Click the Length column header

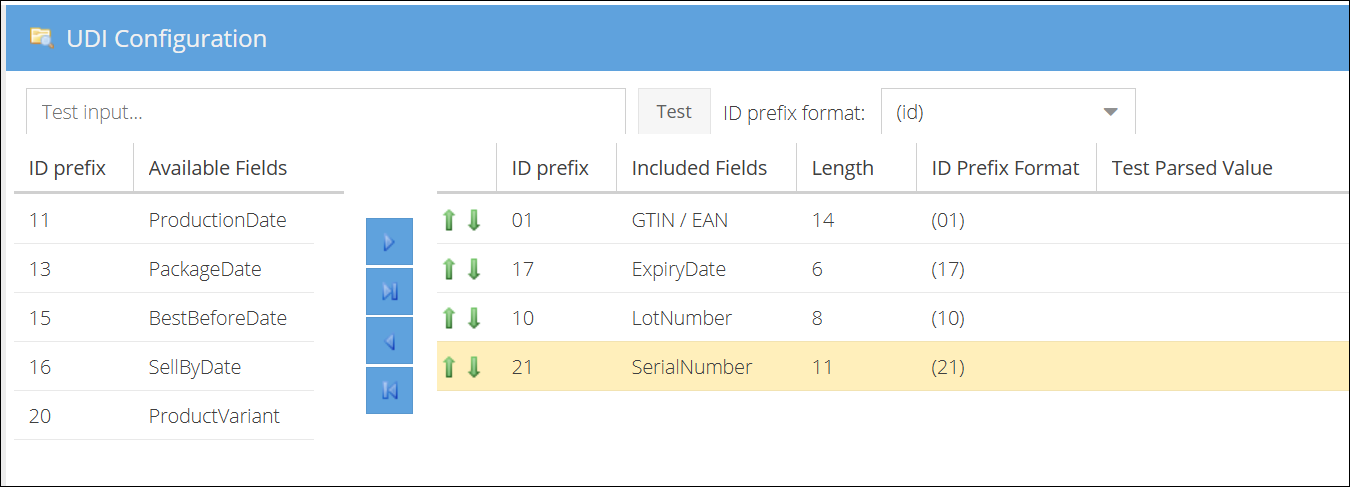[843, 168]
